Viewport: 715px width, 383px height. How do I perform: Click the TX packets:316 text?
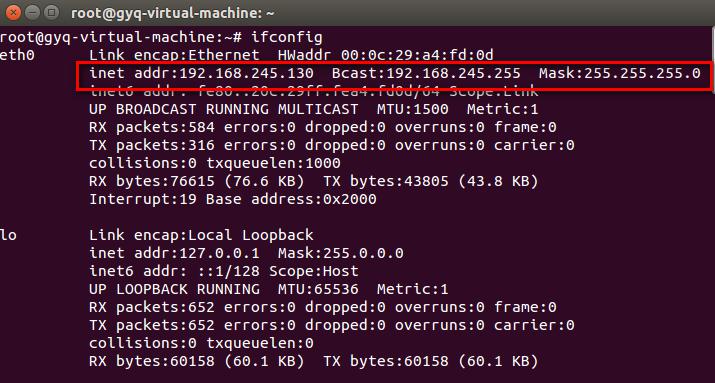[x=152, y=146]
